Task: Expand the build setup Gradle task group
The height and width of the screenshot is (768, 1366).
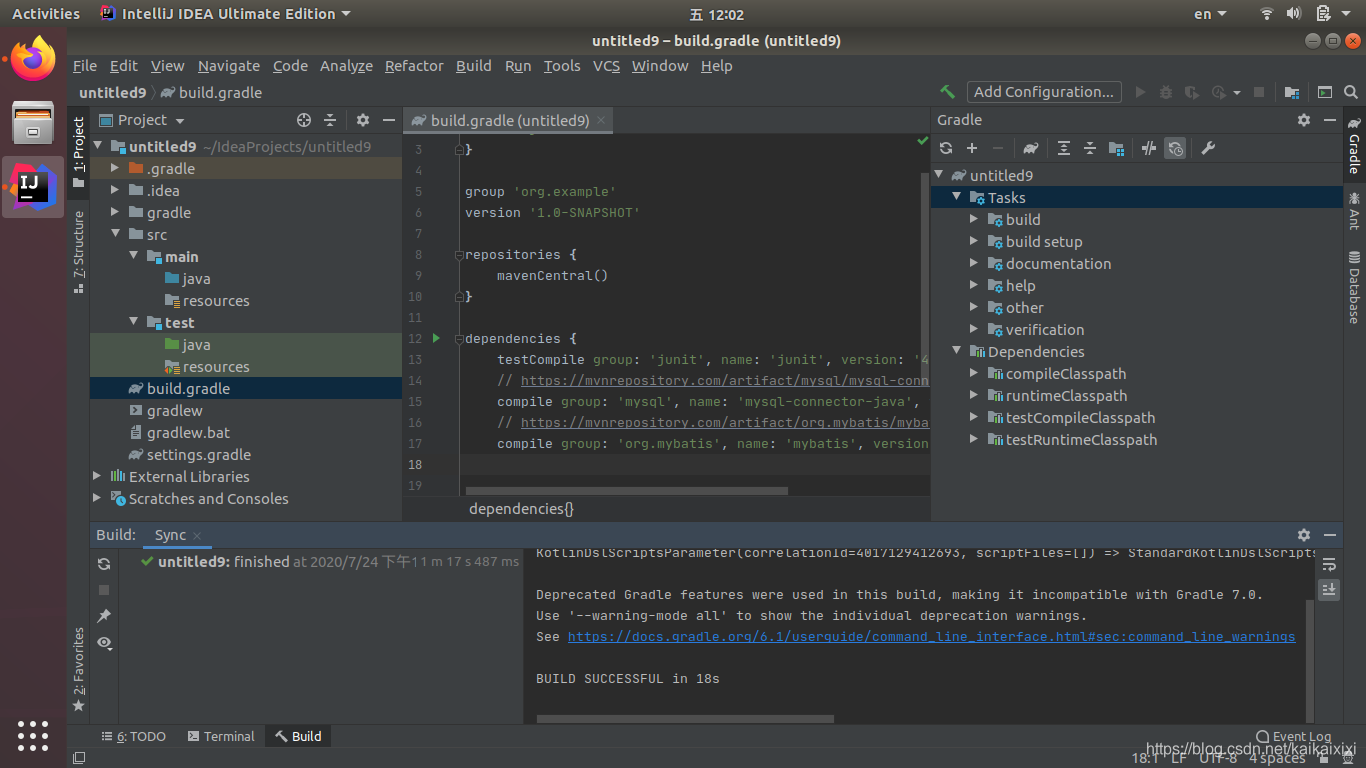Action: pyautogui.click(x=975, y=242)
